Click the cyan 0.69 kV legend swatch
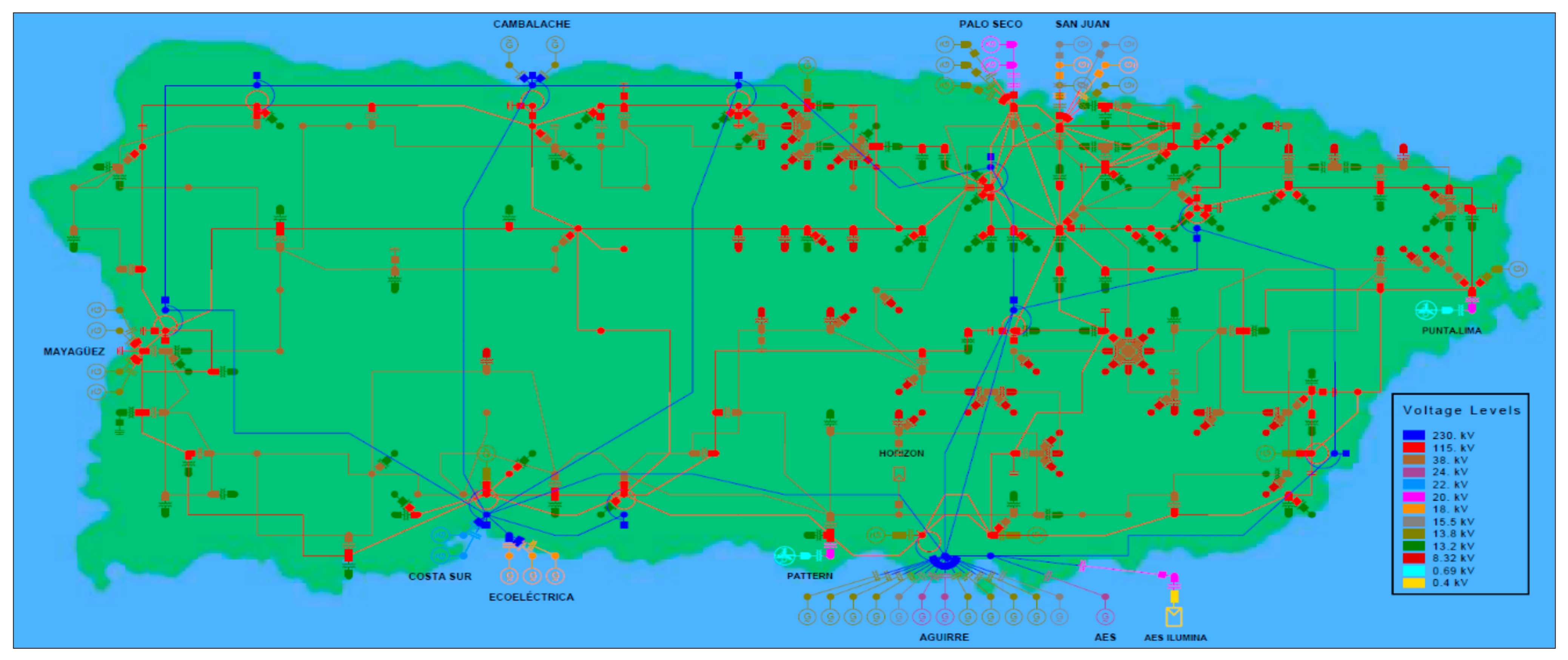The image size is (1568, 660). (x=1413, y=570)
